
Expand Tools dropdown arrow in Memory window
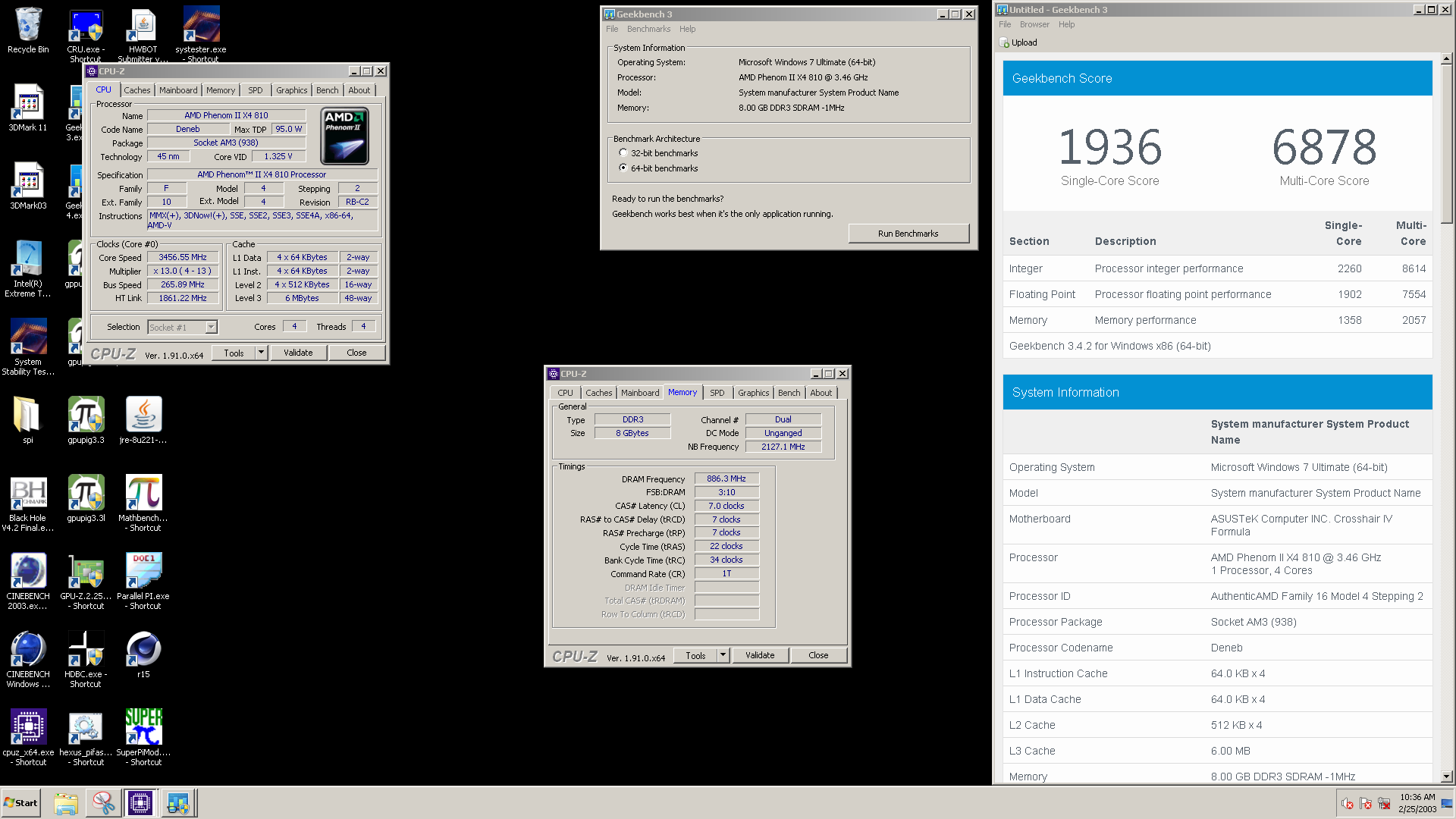click(723, 655)
